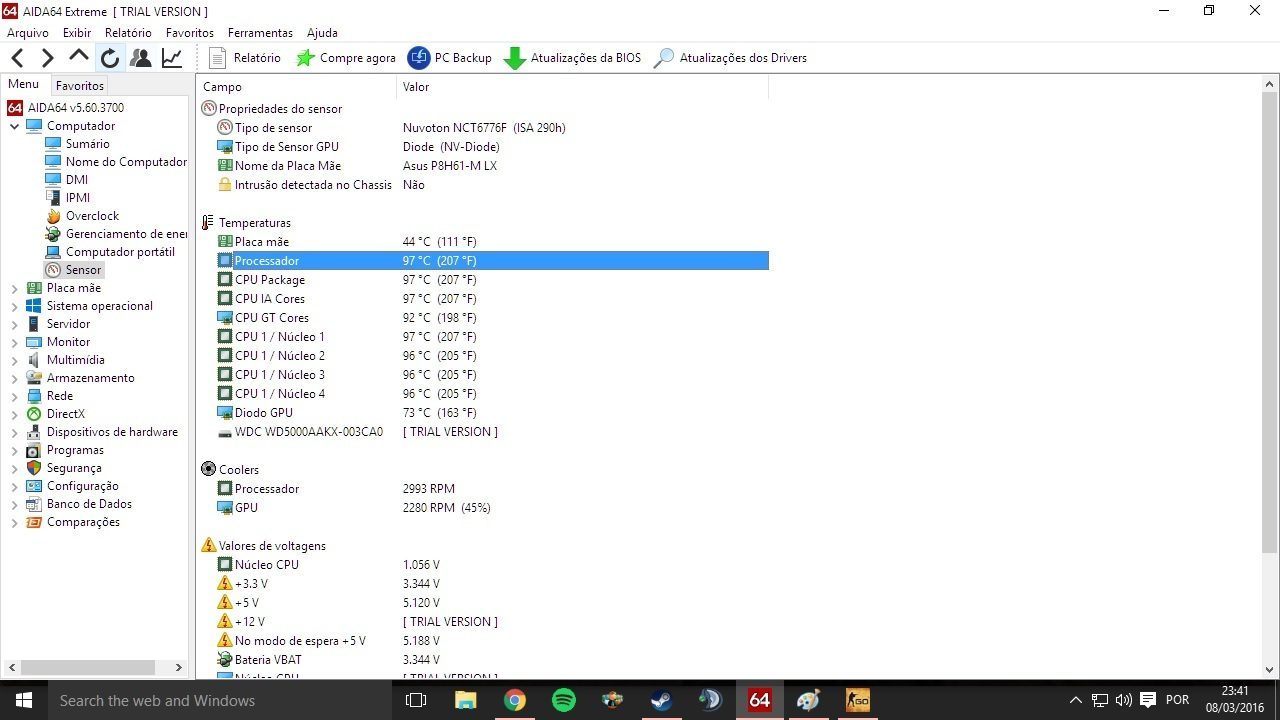Viewport: 1280px width, 720px height.
Task: Click the Windows Start button
Action: [24, 700]
